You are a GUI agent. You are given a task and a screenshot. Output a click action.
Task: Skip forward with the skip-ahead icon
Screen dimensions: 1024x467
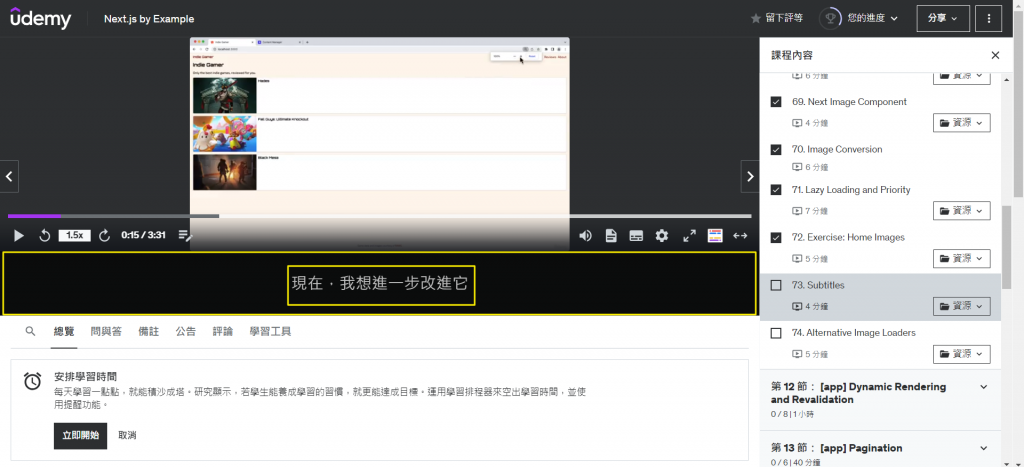tap(104, 236)
